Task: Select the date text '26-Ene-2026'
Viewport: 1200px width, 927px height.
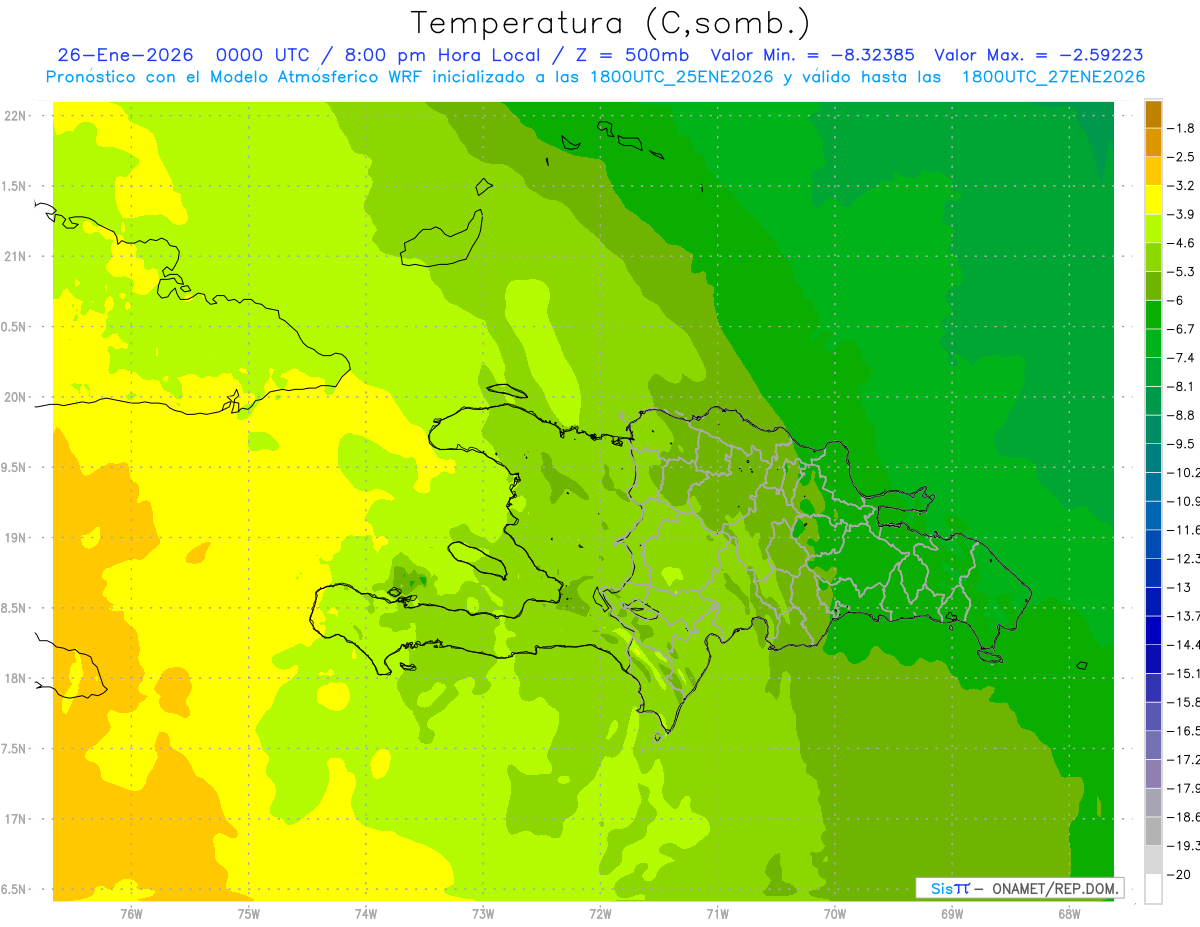Action: [x=126, y=55]
